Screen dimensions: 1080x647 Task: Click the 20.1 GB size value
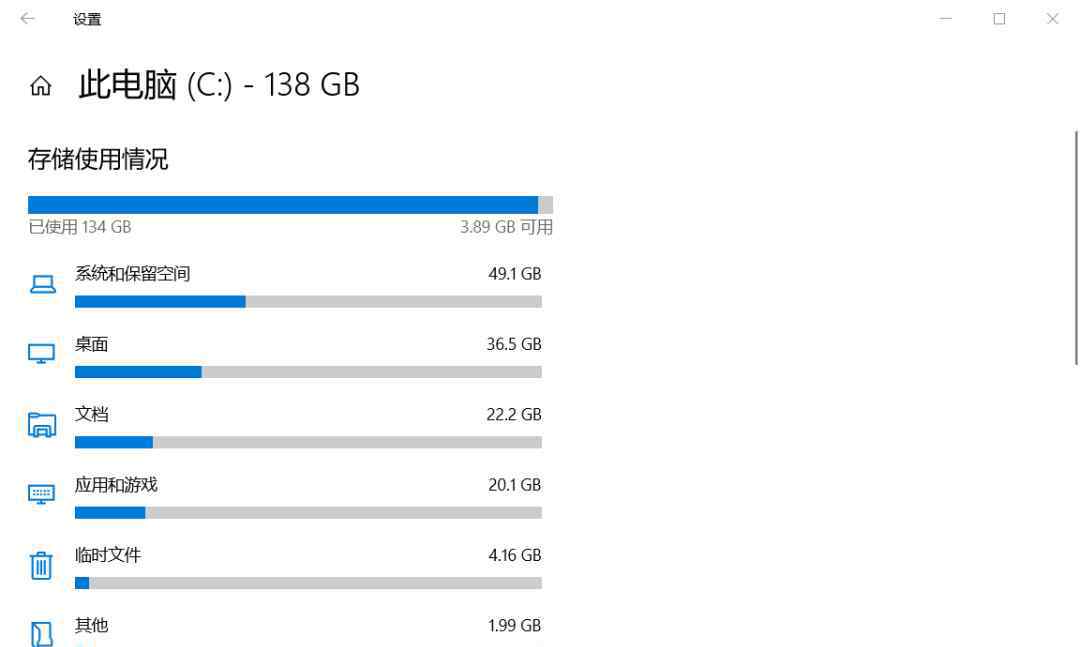[515, 485]
